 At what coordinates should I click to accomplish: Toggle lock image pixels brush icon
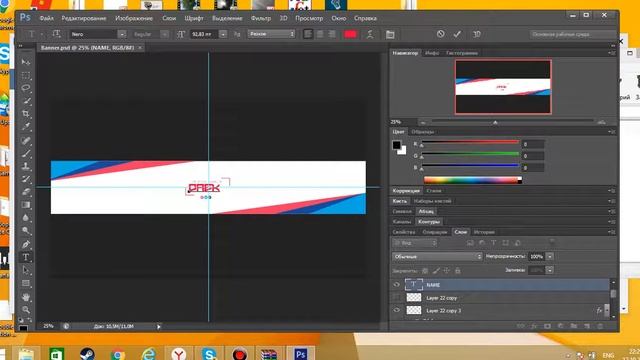[436, 271]
